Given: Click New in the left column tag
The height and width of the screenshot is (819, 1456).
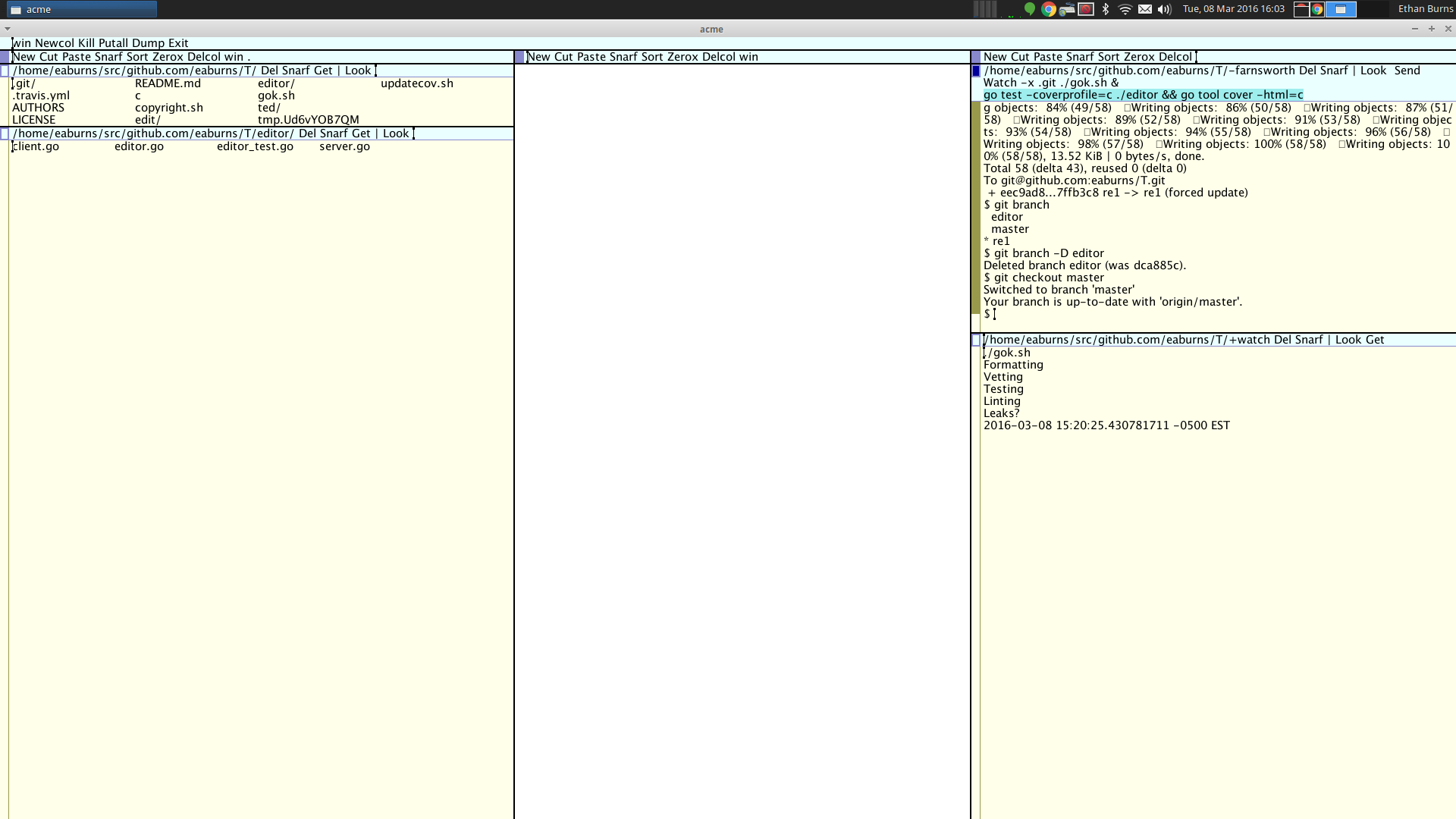Looking at the screenshot, I should [24, 57].
